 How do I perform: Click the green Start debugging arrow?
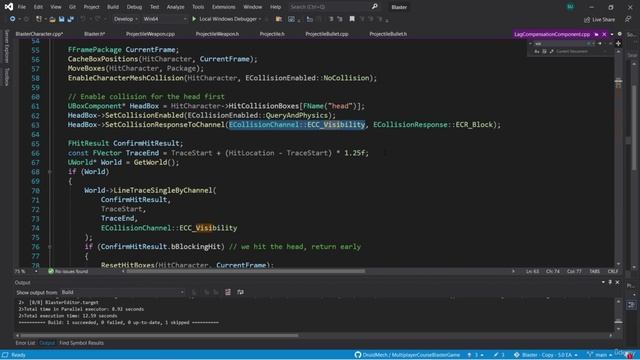point(194,19)
